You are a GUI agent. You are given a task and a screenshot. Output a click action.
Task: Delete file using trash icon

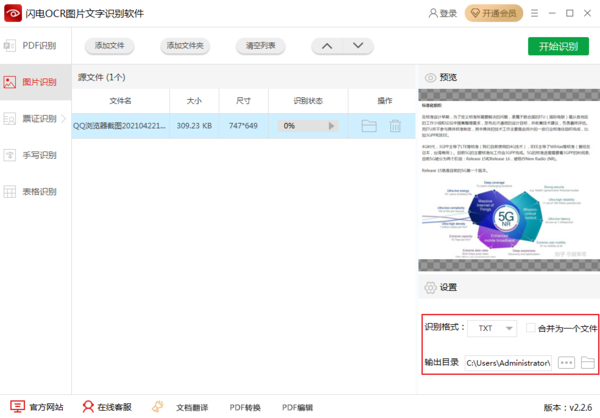395,126
